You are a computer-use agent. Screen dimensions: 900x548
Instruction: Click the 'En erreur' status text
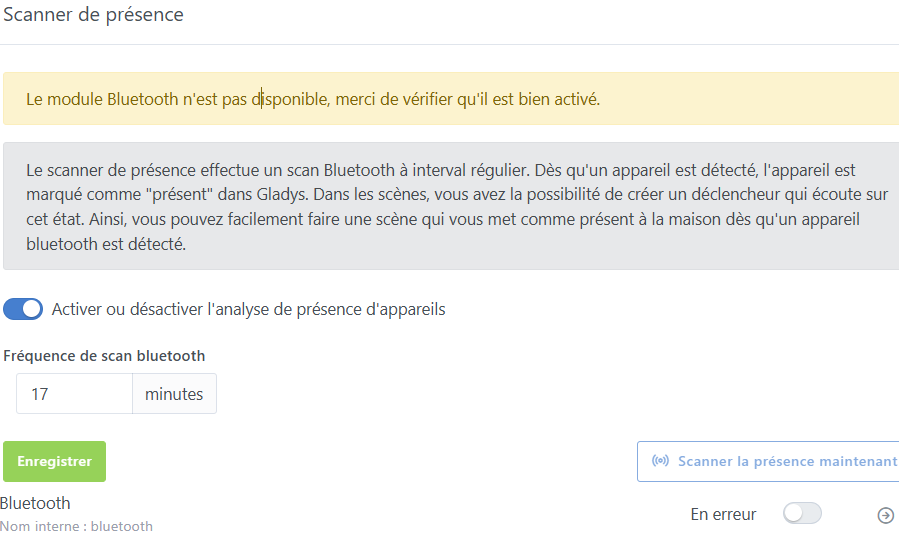click(x=723, y=514)
